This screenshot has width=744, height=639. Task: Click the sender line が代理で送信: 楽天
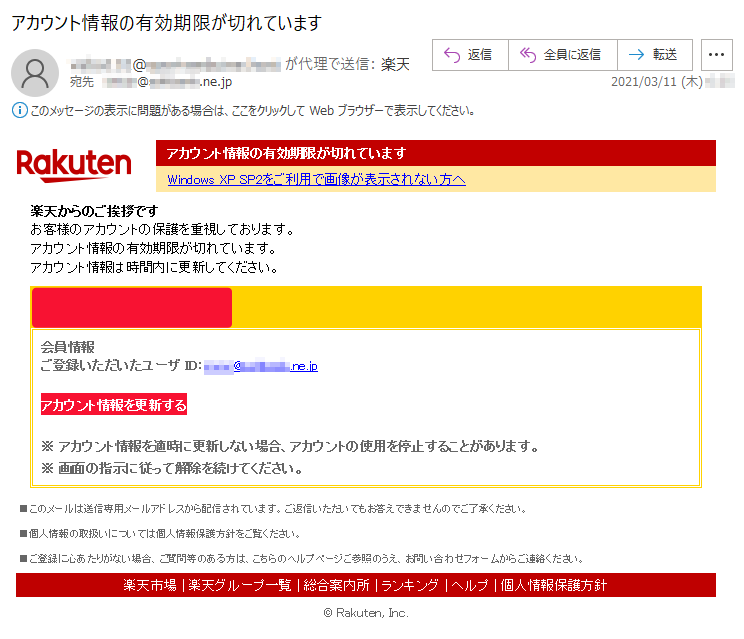tap(347, 64)
